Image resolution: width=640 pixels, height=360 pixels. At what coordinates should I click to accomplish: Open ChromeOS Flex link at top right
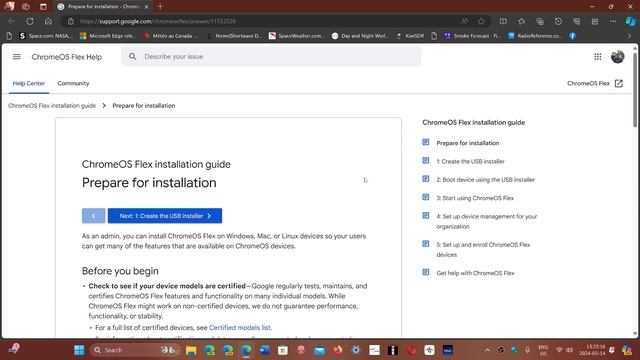[x=588, y=83]
